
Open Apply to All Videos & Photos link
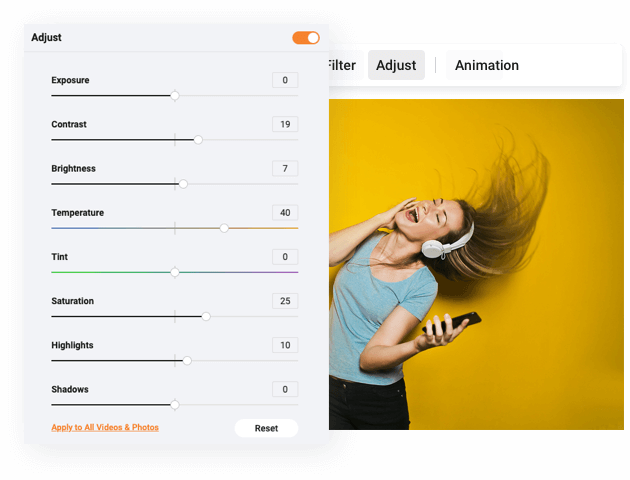(x=105, y=427)
